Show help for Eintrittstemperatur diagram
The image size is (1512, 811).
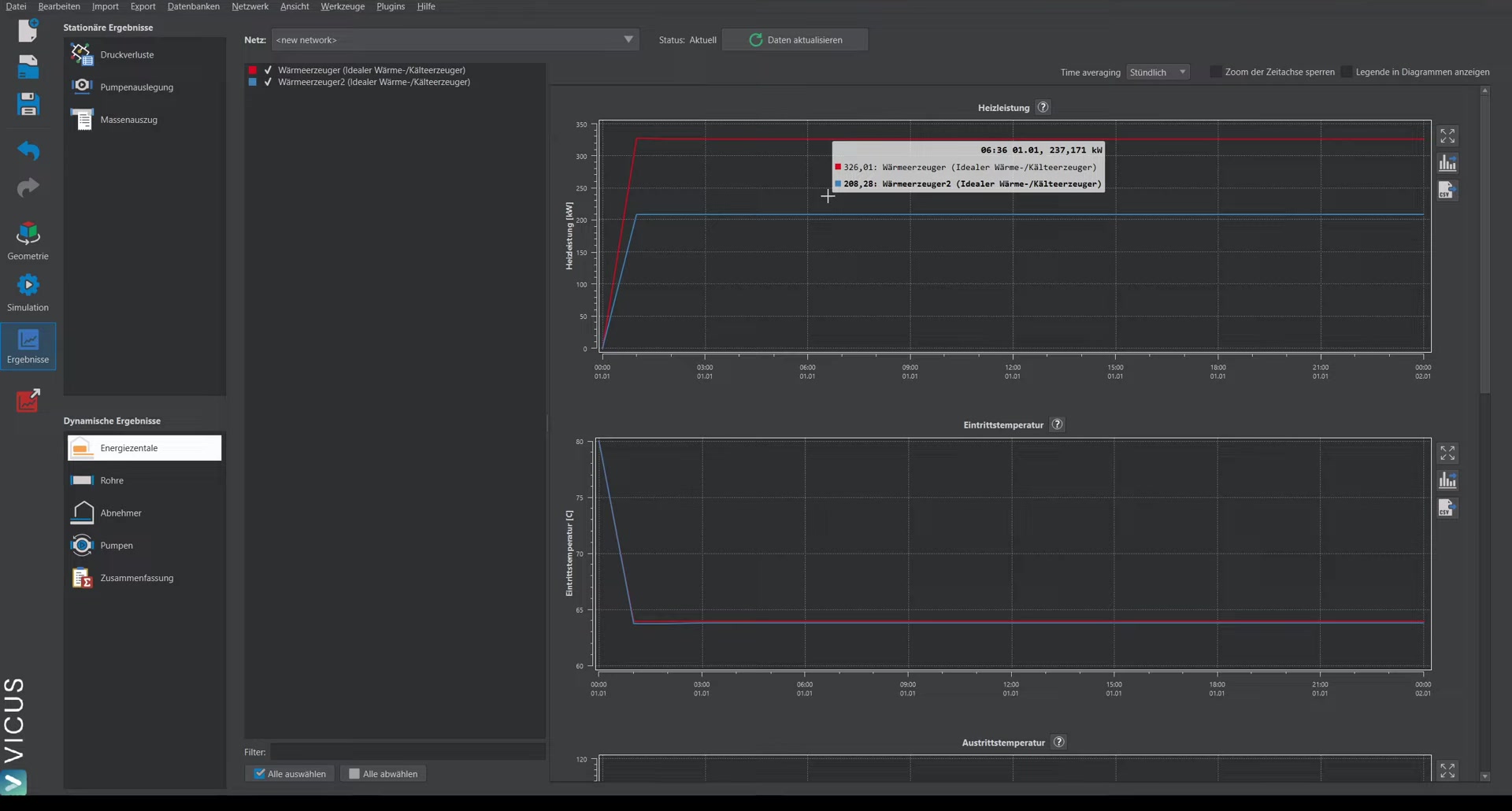[1058, 424]
